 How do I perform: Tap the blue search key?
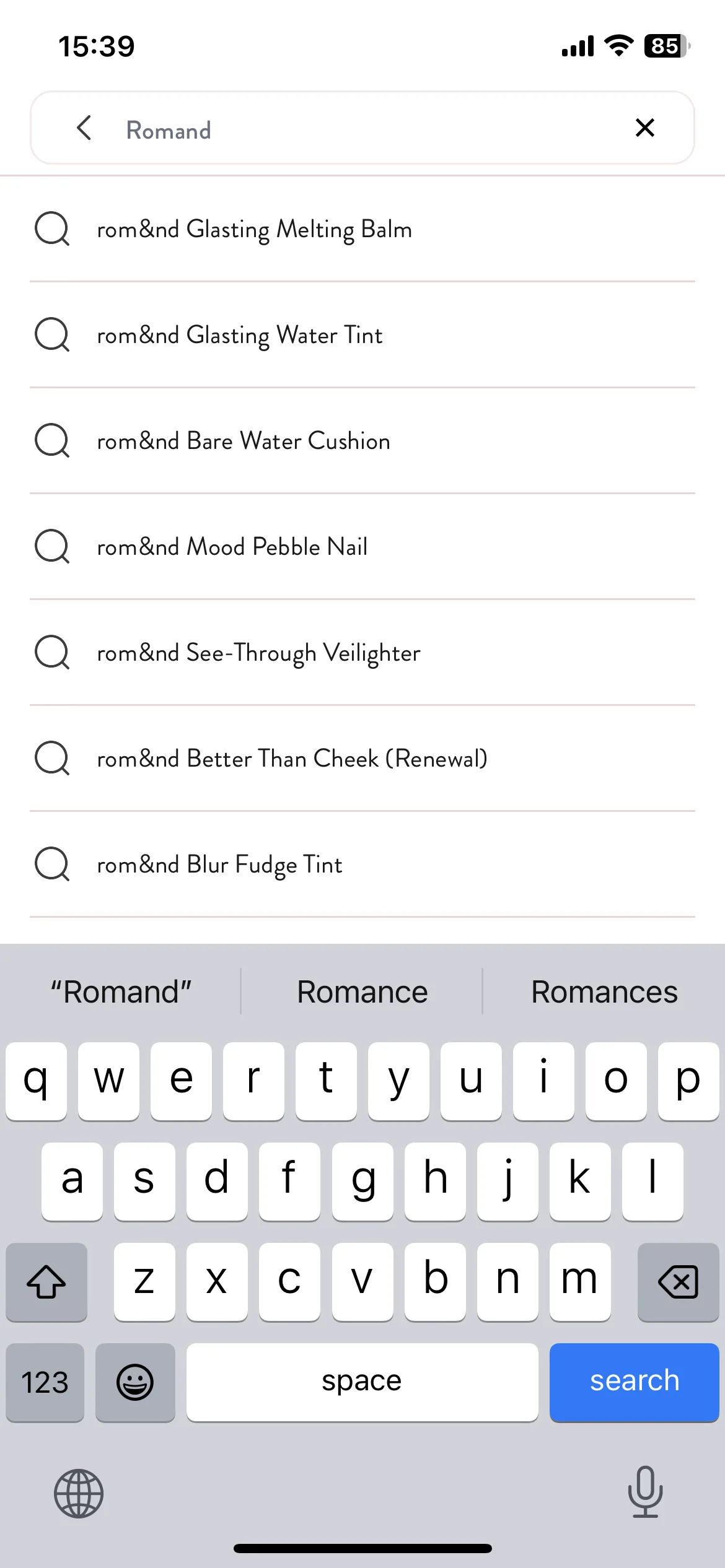pos(634,1382)
